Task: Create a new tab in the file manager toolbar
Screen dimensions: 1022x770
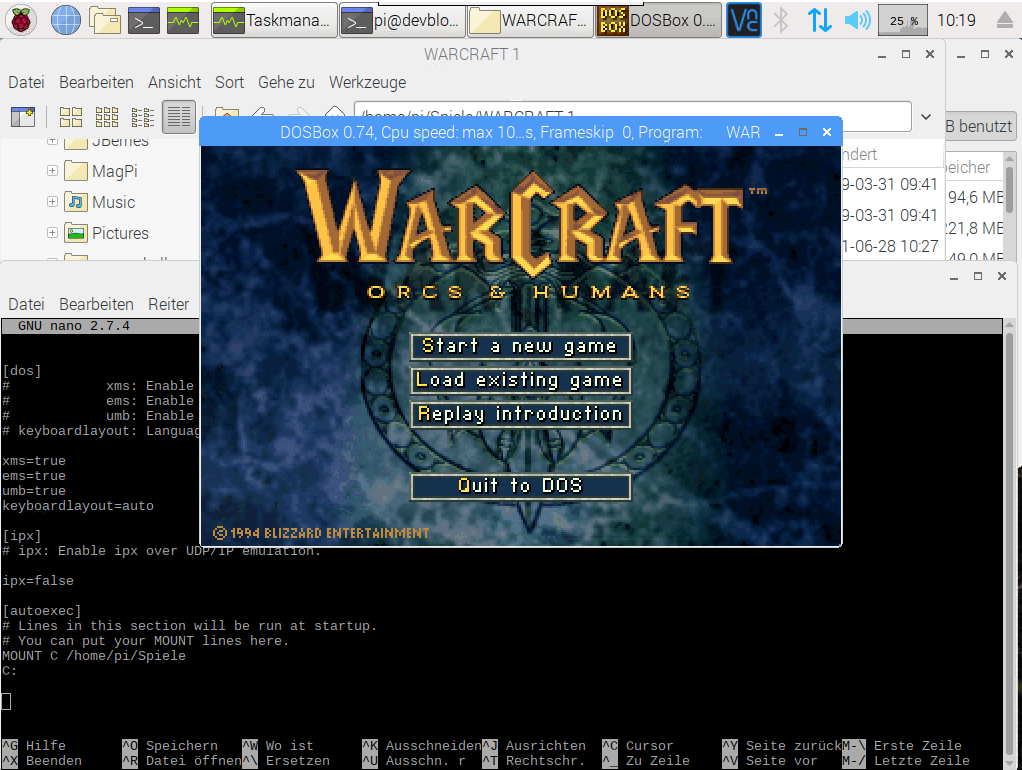Action: (x=23, y=117)
